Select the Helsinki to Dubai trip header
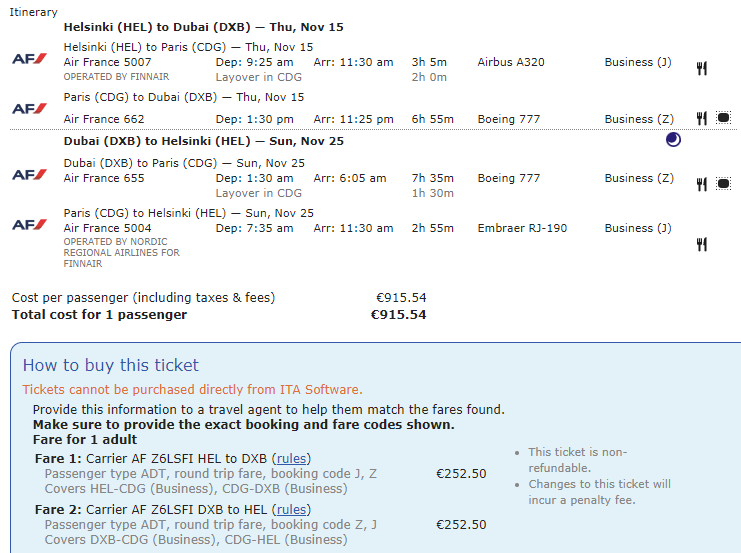The height and width of the screenshot is (553, 741). pos(203,27)
